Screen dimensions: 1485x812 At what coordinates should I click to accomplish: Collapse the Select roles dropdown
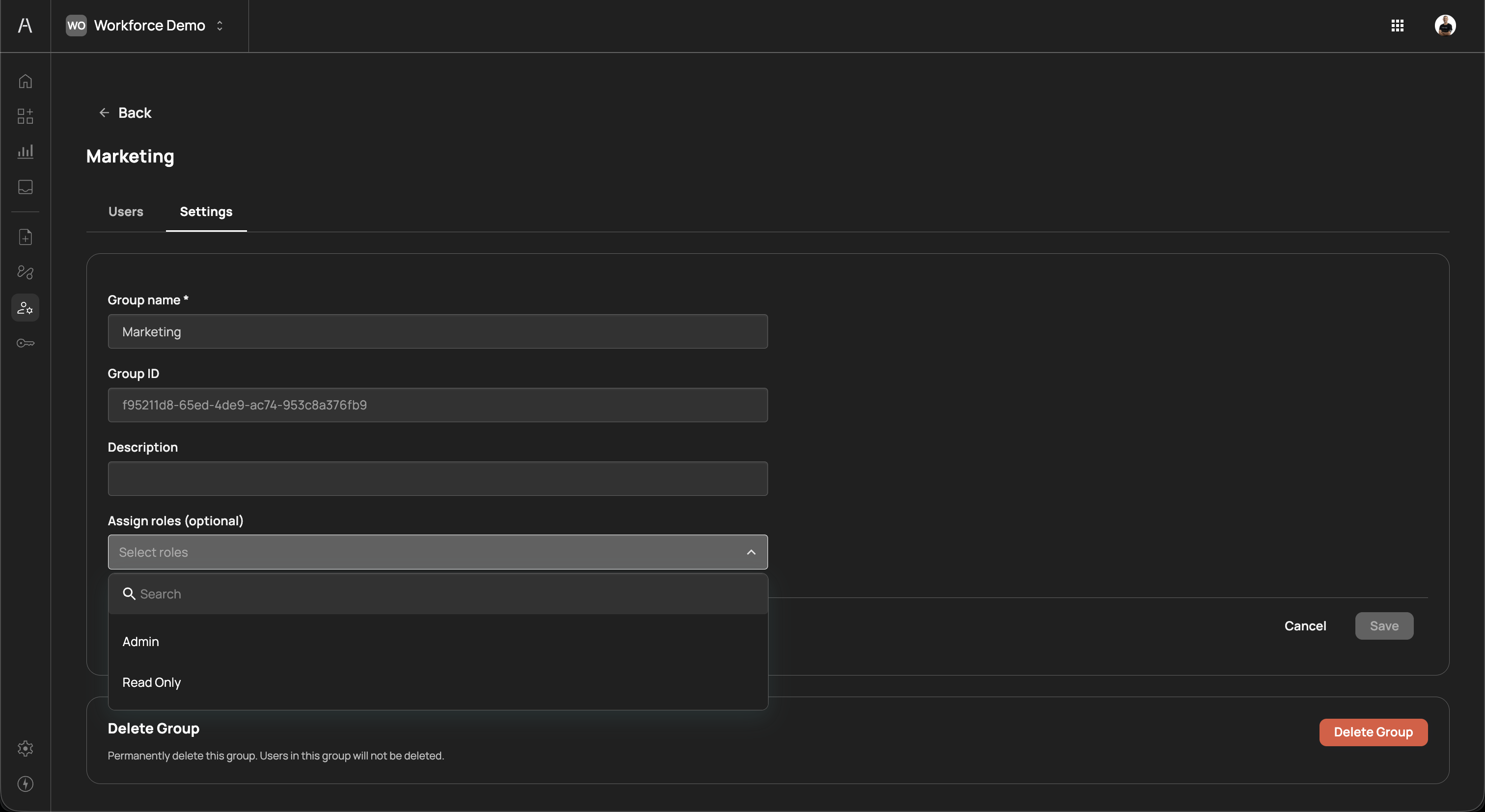750,552
